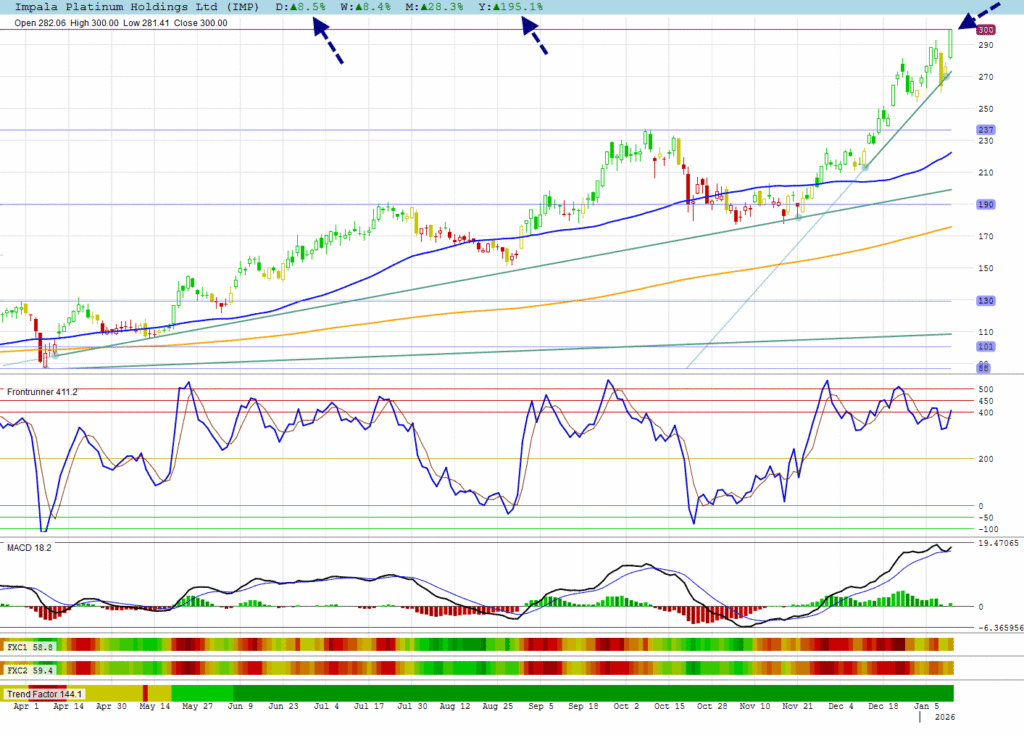This screenshot has width=1024, height=735.
Task: Click the red segment in the Trend Factor bar
Action: coord(145,693)
